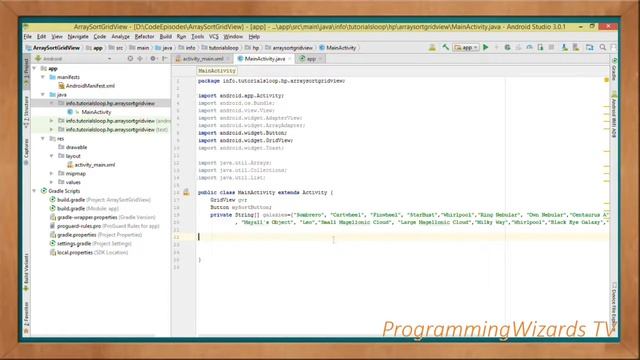Viewport: 640px width, 360px height.
Task: Collapse the manifests folder node
Action: (x=43, y=77)
